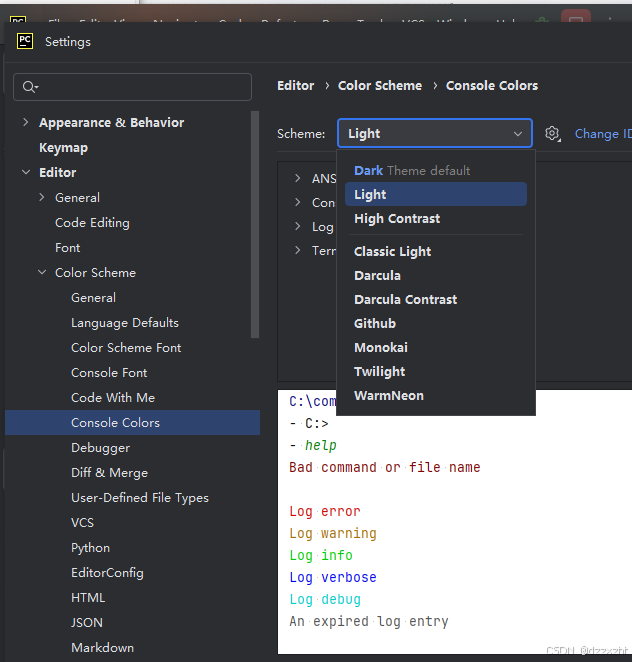Open Python color settings
Image resolution: width=632 pixels, height=662 pixels.
click(x=90, y=548)
